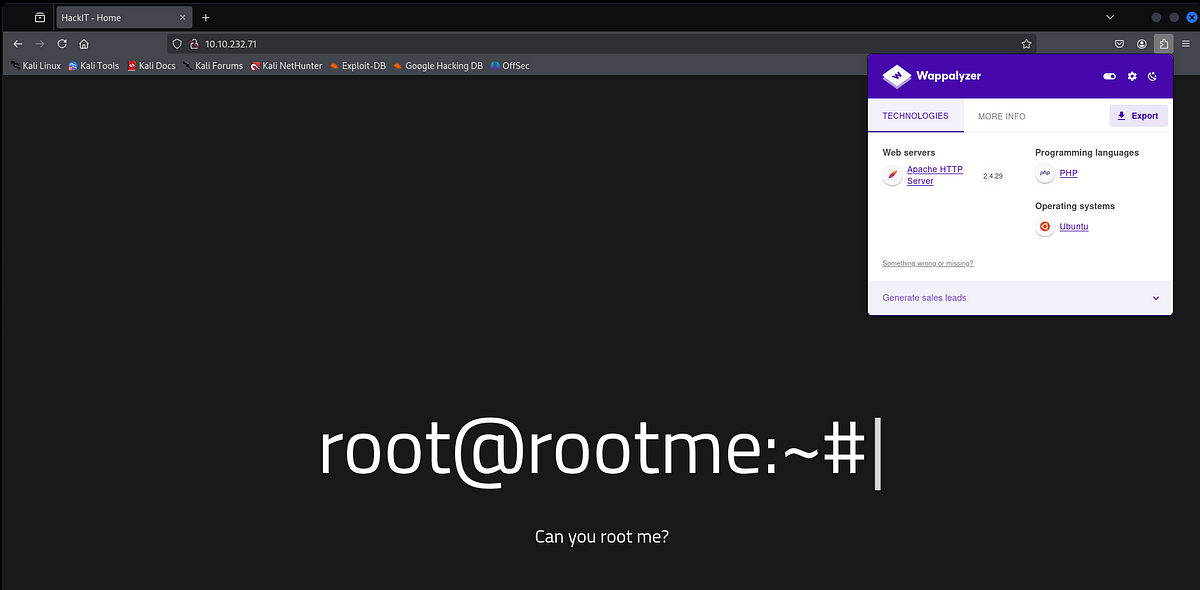1200x590 pixels.
Task: Show insecure connection lock info
Action: [194, 44]
